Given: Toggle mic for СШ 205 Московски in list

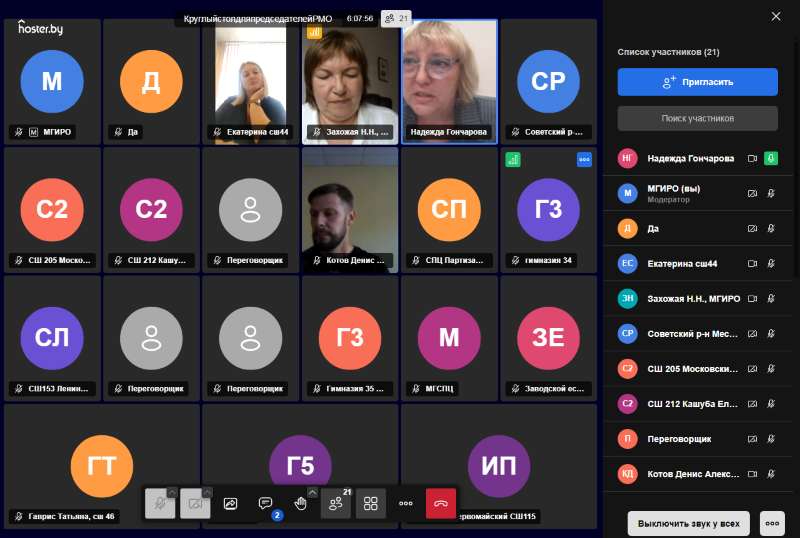Looking at the screenshot, I should pos(771,369).
